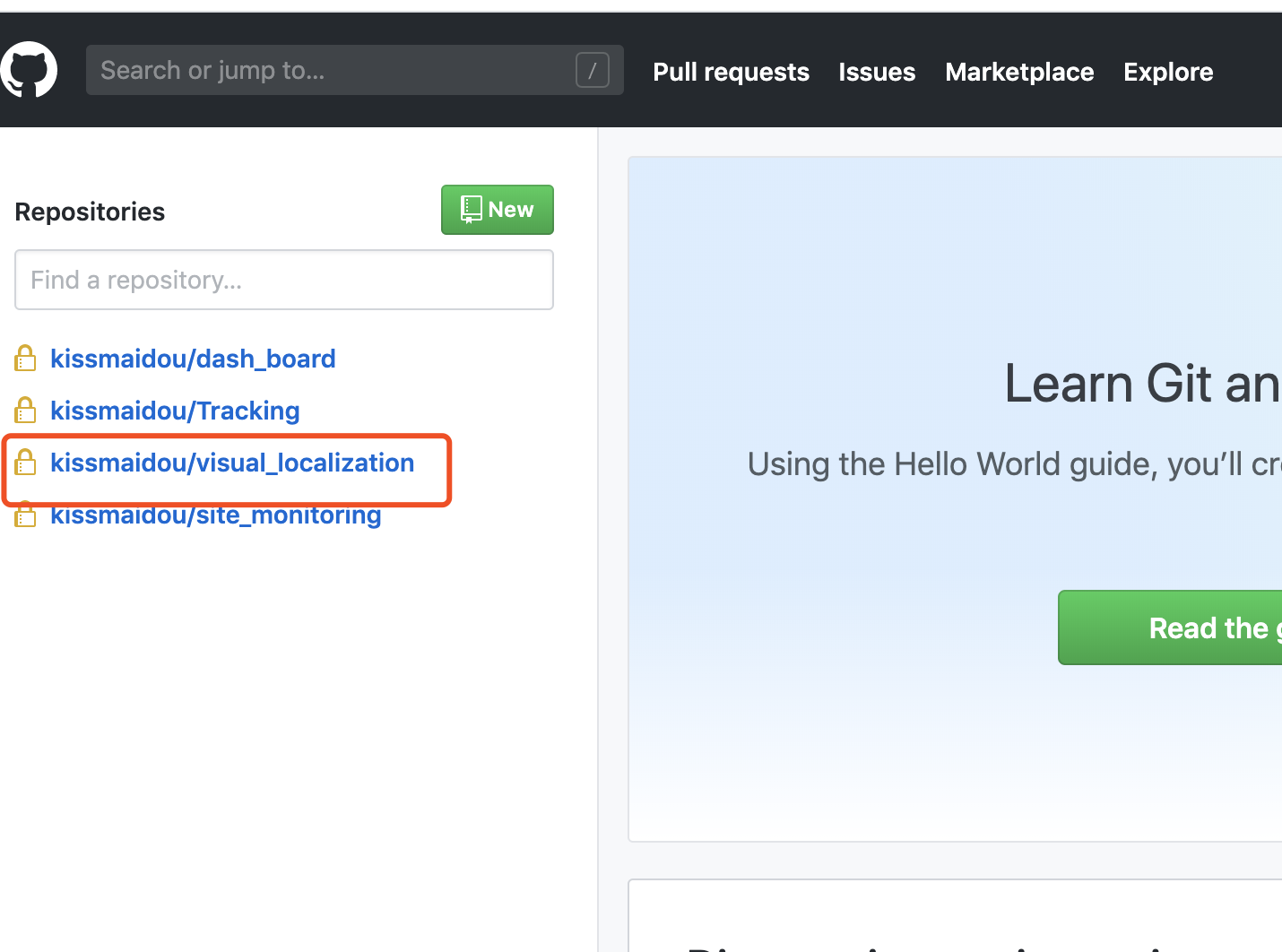Click the slash shortcut key icon in search
1282x952 pixels.
[x=593, y=70]
